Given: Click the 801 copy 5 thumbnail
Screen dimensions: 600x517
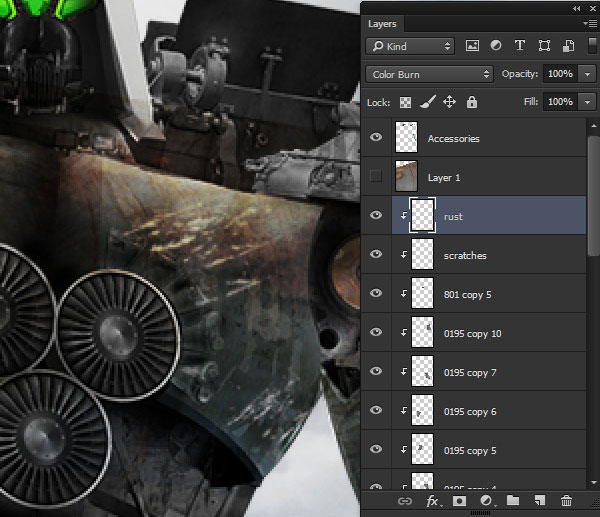Looking at the screenshot, I should click(x=422, y=294).
